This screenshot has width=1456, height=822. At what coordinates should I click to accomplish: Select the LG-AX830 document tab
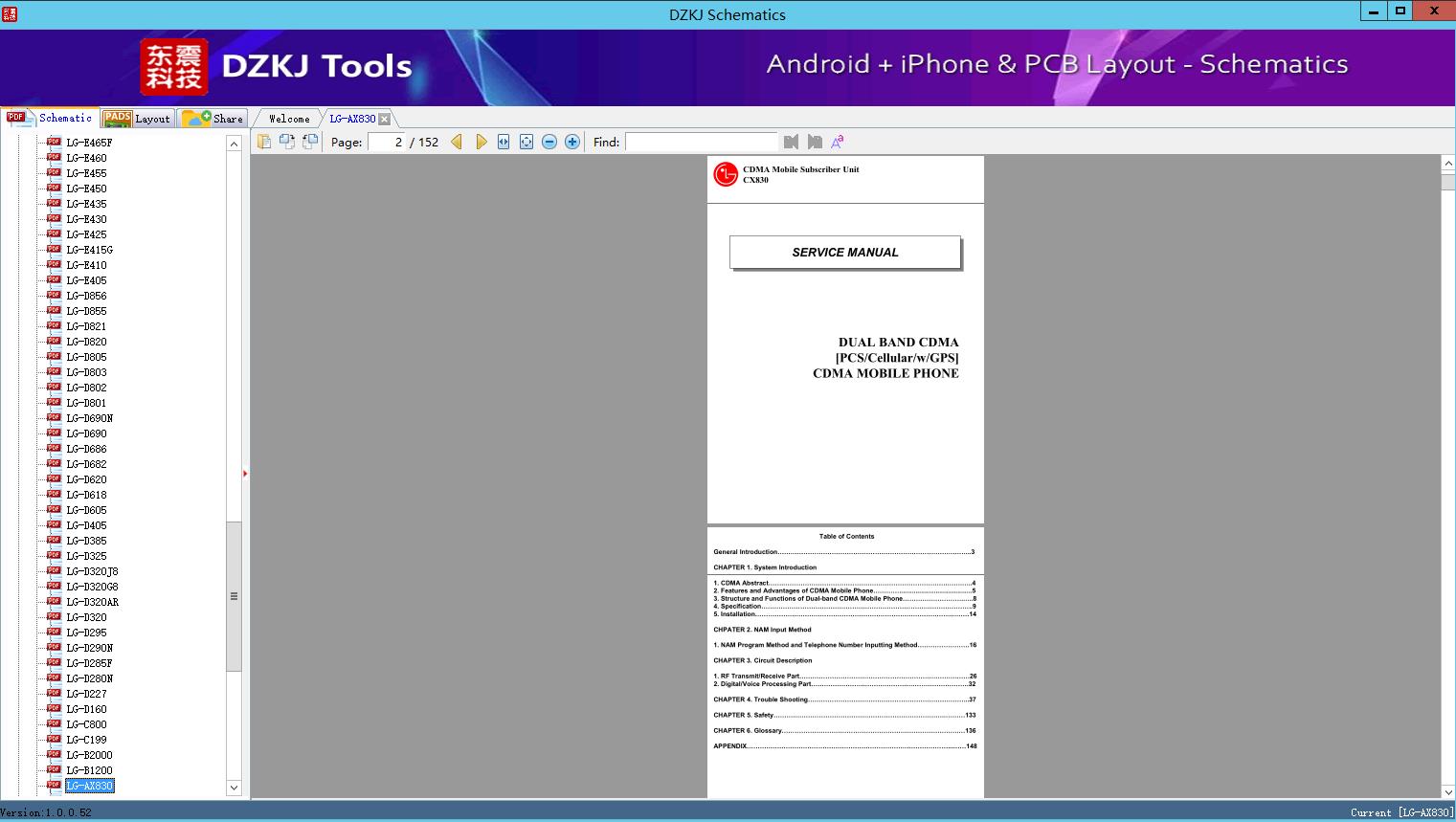pos(352,119)
